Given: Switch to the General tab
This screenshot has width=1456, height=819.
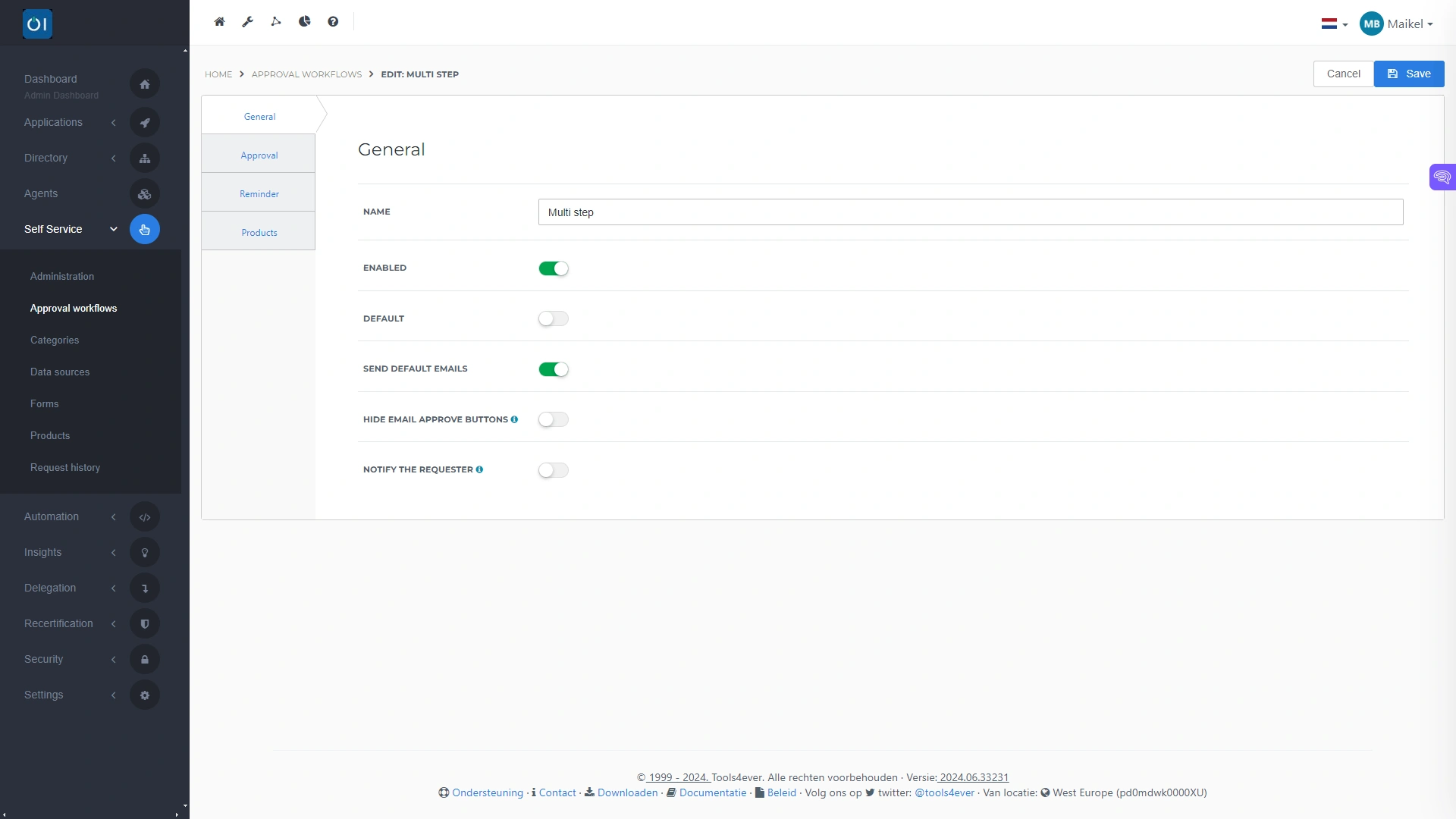Looking at the screenshot, I should click(x=259, y=117).
